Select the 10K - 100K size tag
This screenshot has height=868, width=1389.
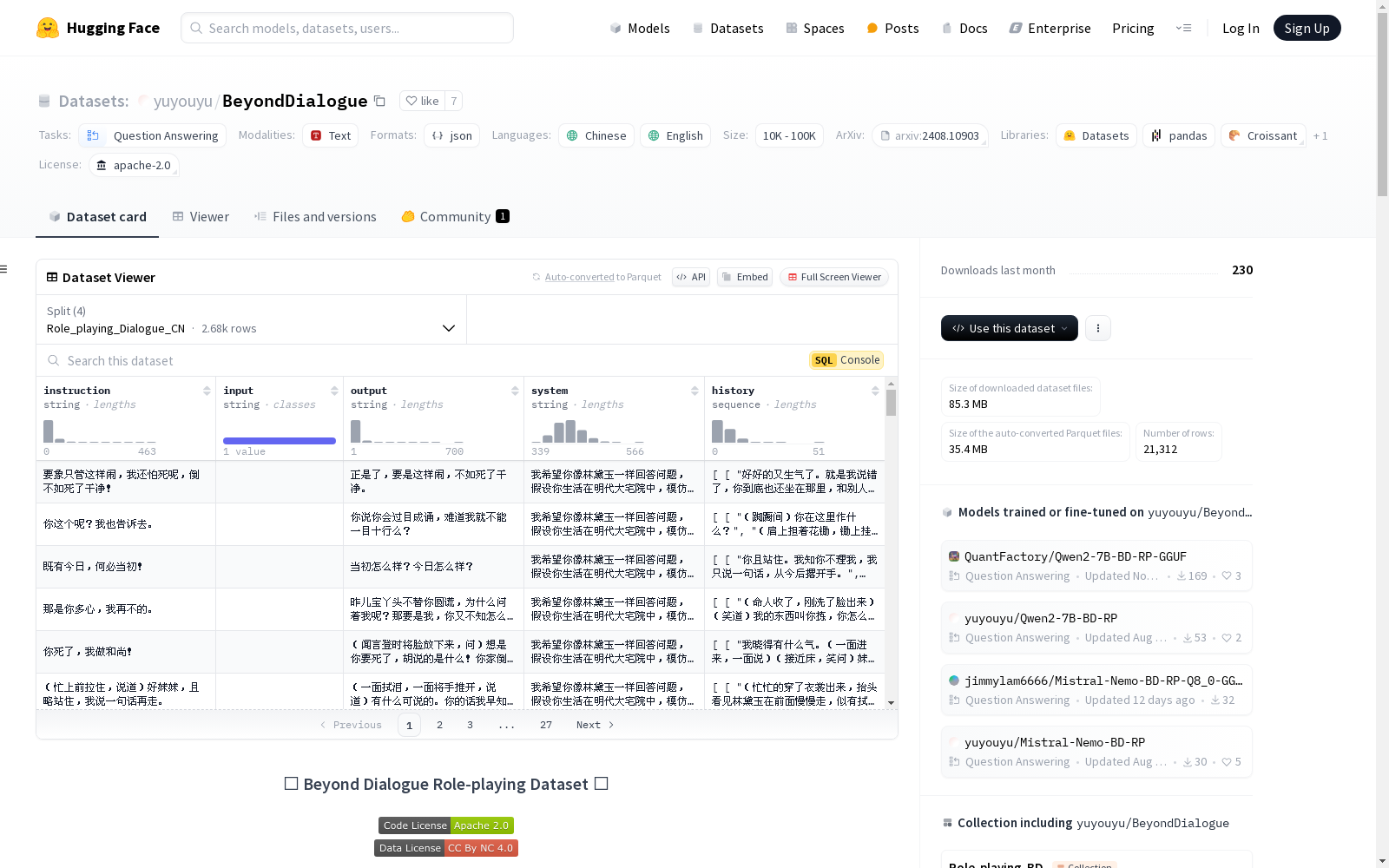(789, 135)
